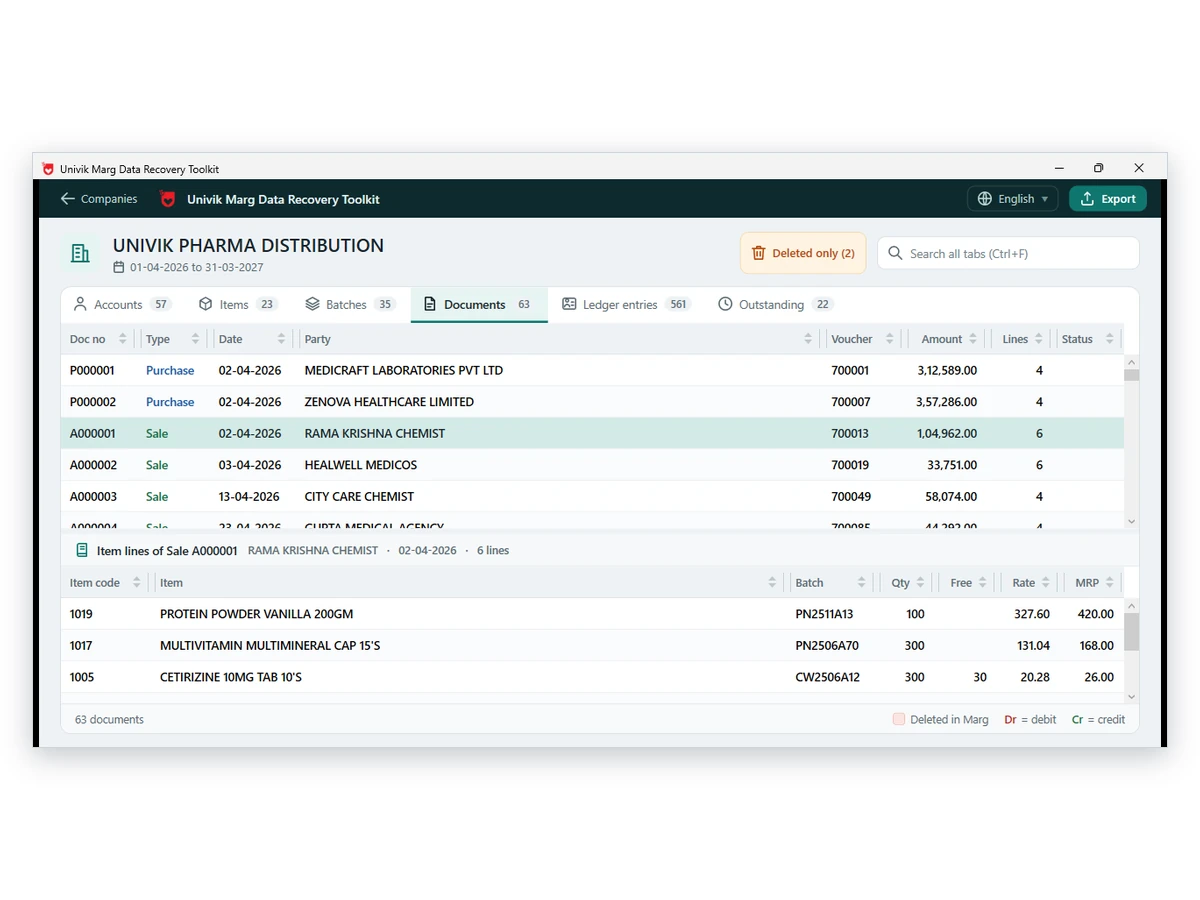1200x900 pixels.
Task: Click the Search all tabs field
Action: coord(1008,253)
